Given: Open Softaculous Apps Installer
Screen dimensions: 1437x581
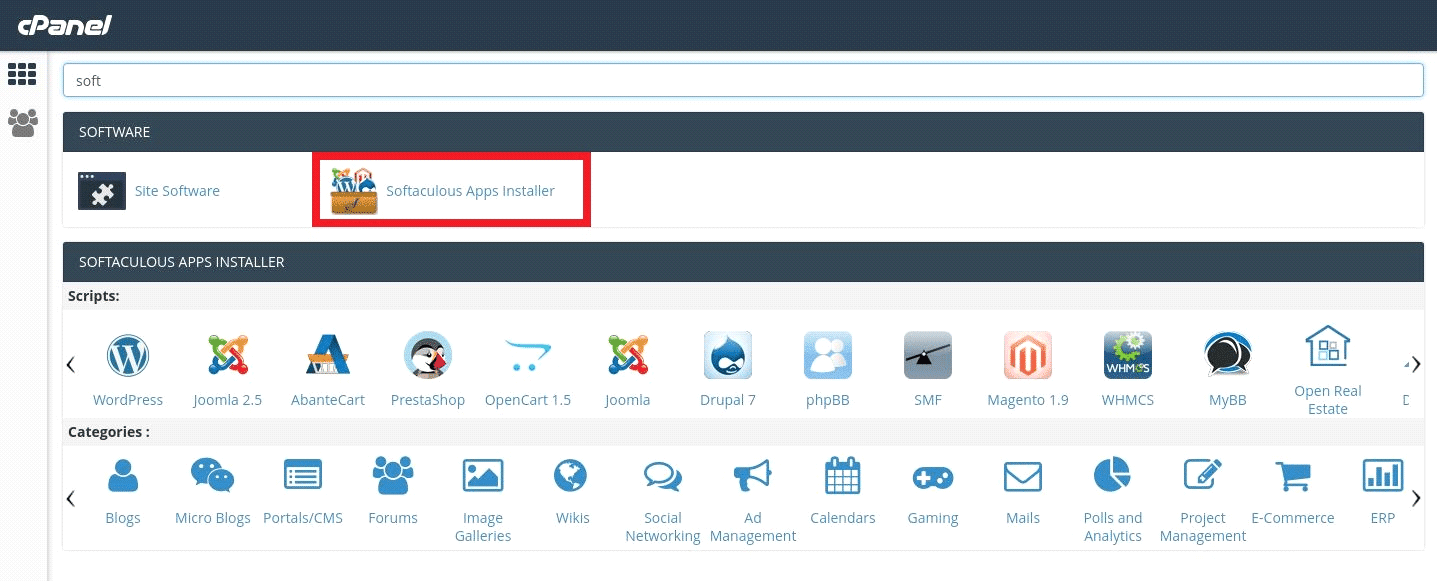Looking at the screenshot, I should (470, 190).
